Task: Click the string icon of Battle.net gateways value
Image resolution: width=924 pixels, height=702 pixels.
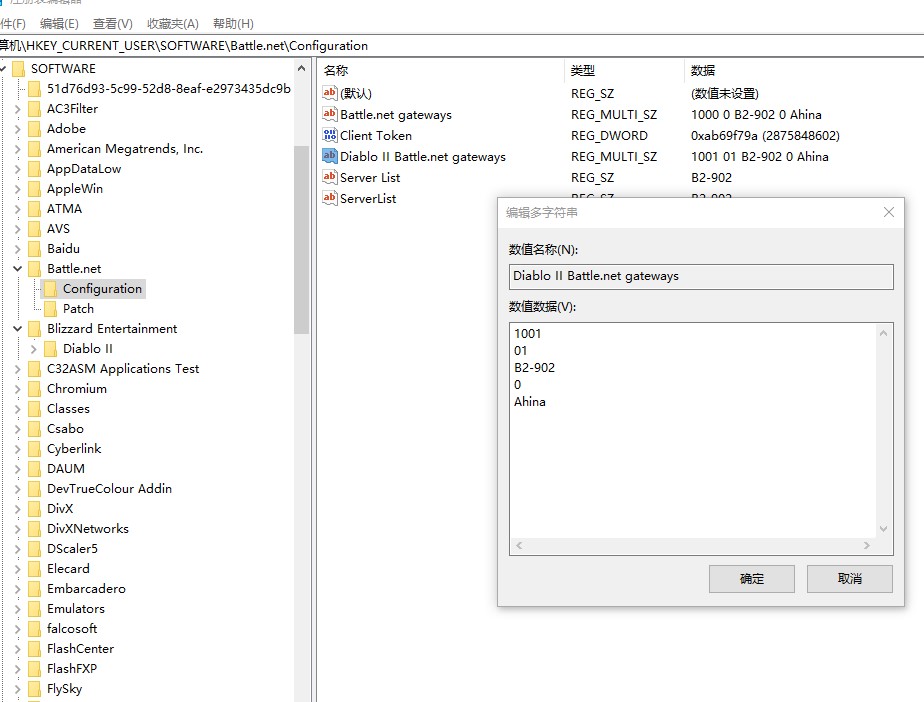Action: coord(329,114)
